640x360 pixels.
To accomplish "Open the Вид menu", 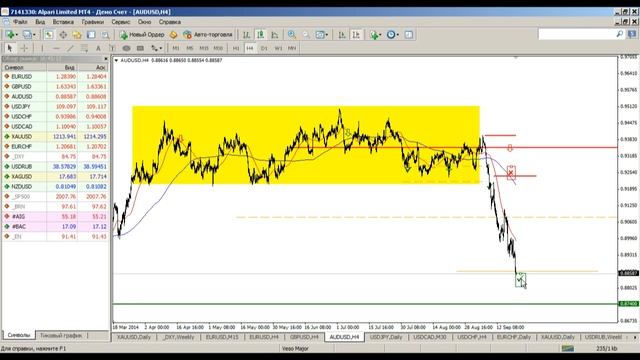I will (x=40, y=22).
